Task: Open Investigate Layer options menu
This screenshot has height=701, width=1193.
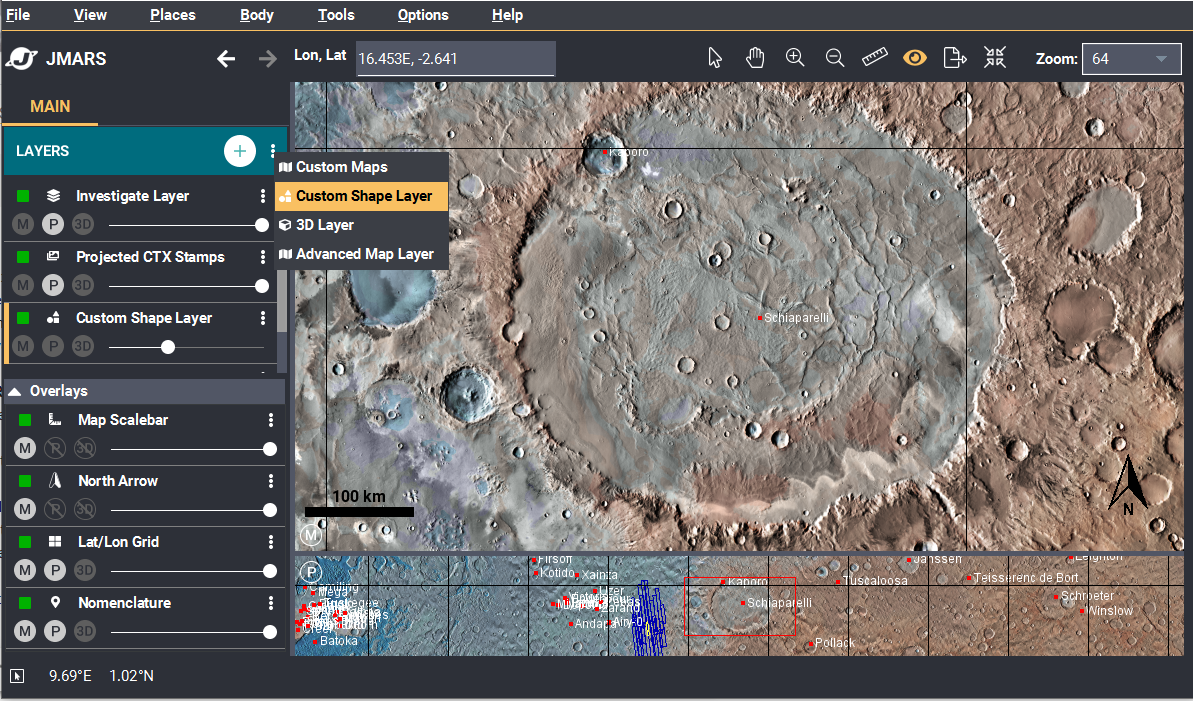Action: (x=263, y=196)
